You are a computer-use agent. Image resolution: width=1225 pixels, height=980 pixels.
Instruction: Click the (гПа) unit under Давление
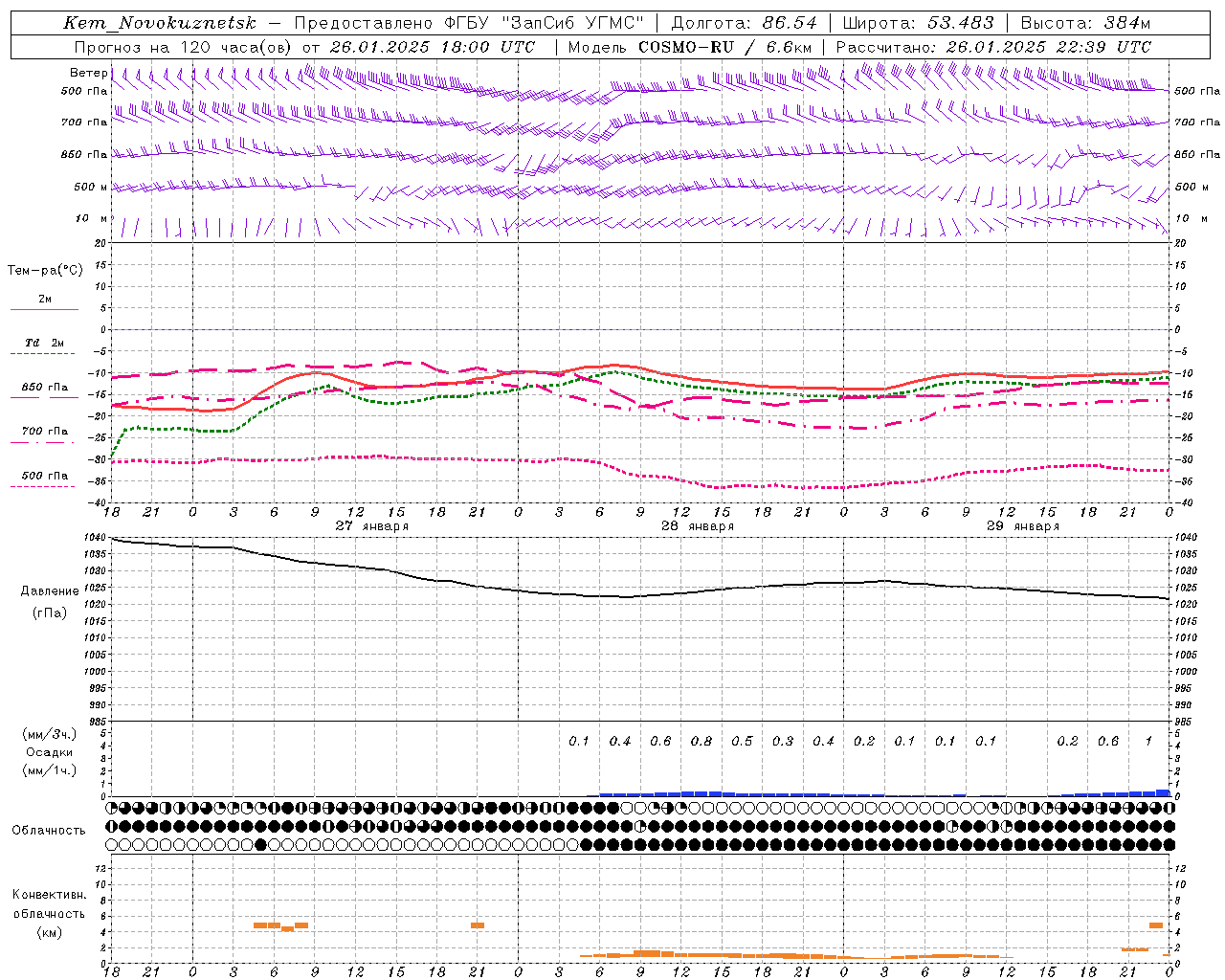[50, 612]
